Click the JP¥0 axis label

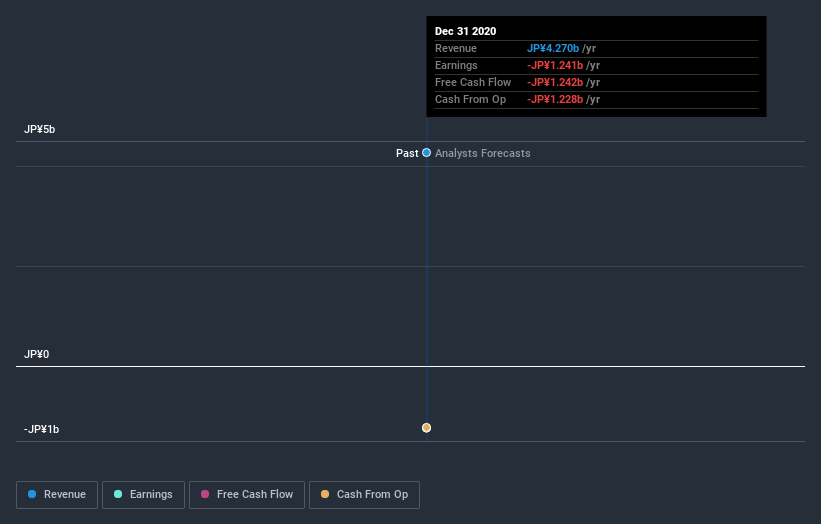coord(37,354)
